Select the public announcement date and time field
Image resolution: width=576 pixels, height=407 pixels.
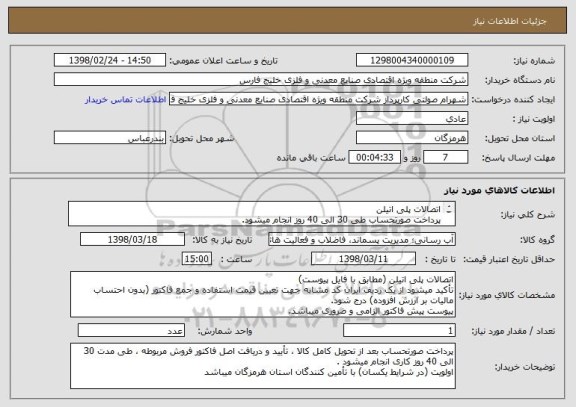point(110,60)
